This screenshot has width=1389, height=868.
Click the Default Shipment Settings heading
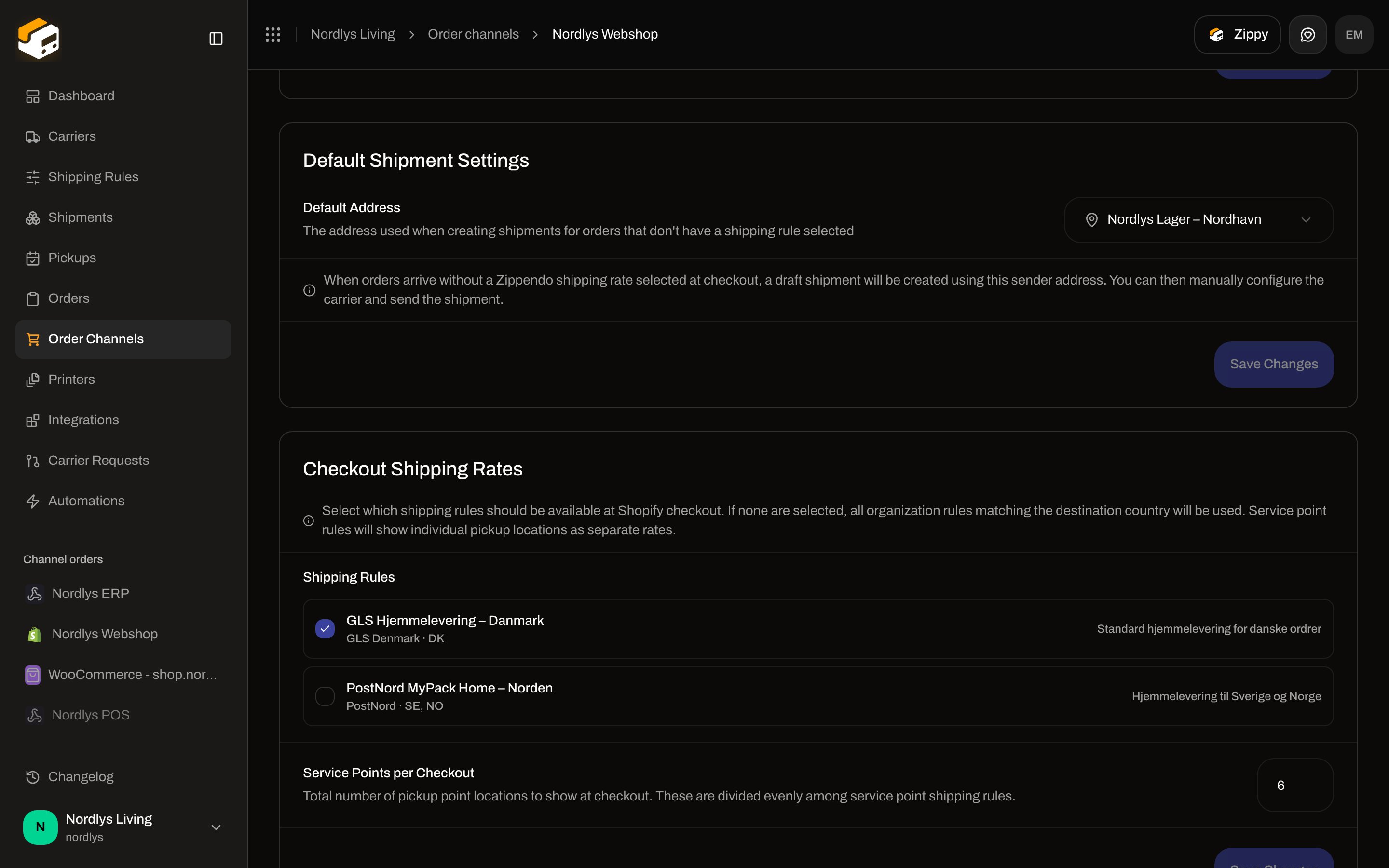click(x=416, y=161)
